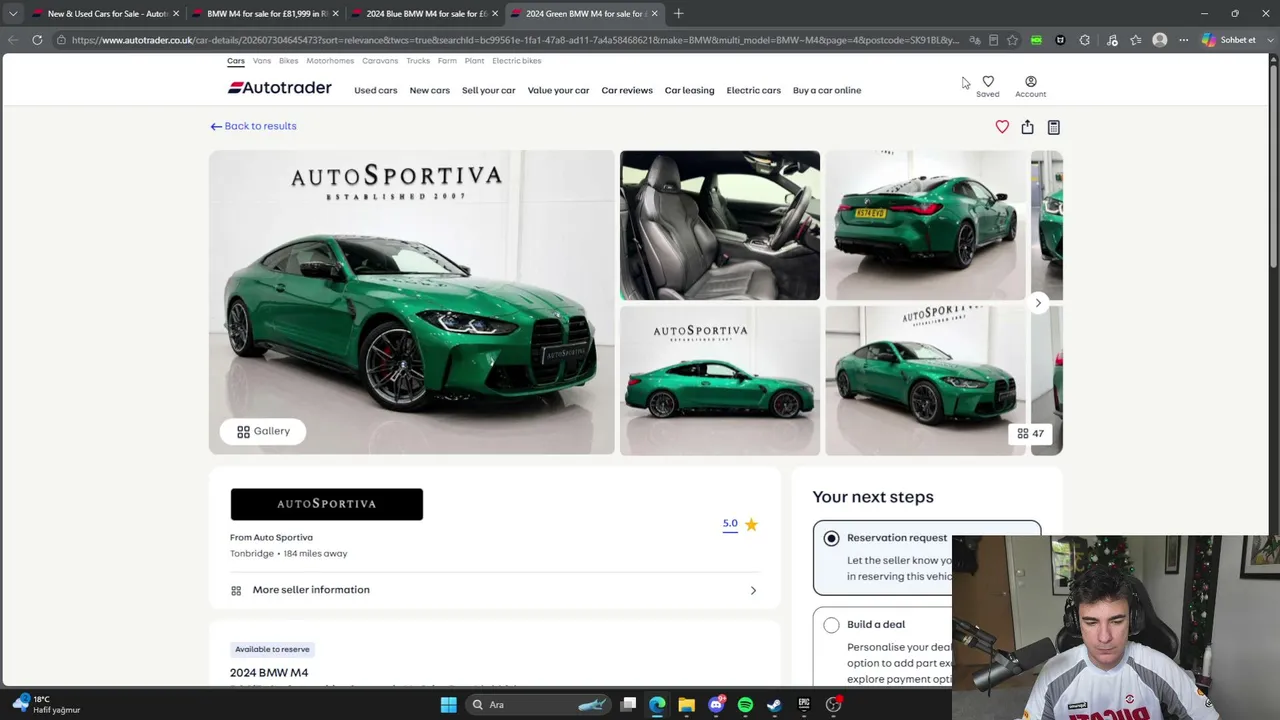Viewport: 1280px width, 720px height.
Task: Refresh the browser page
Action: pyautogui.click(x=37, y=40)
